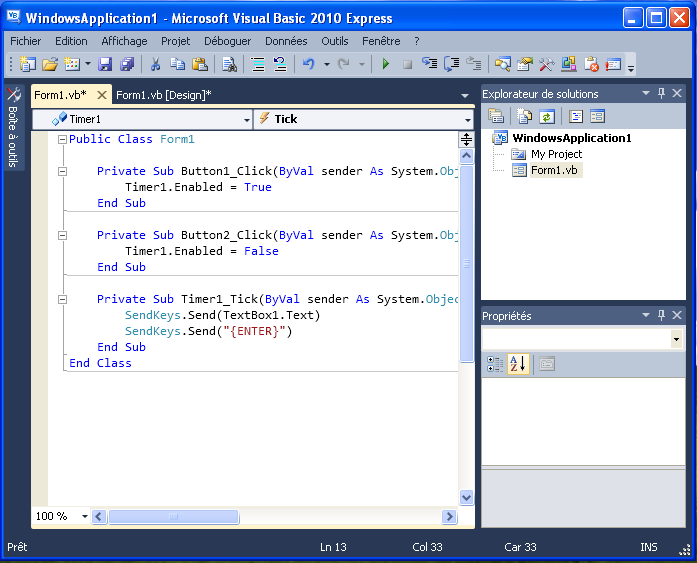Click the Add New Item icon
697x563 pixels.
click(x=72, y=64)
